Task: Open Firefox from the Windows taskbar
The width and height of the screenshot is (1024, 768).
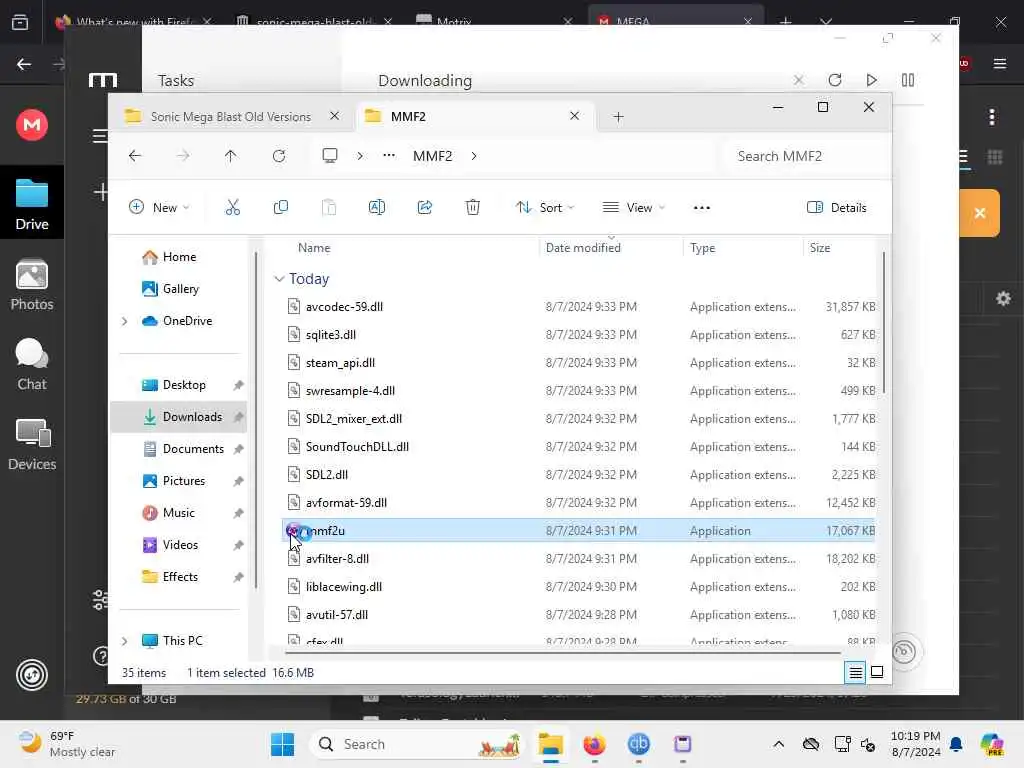Action: click(x=594, y=744)
